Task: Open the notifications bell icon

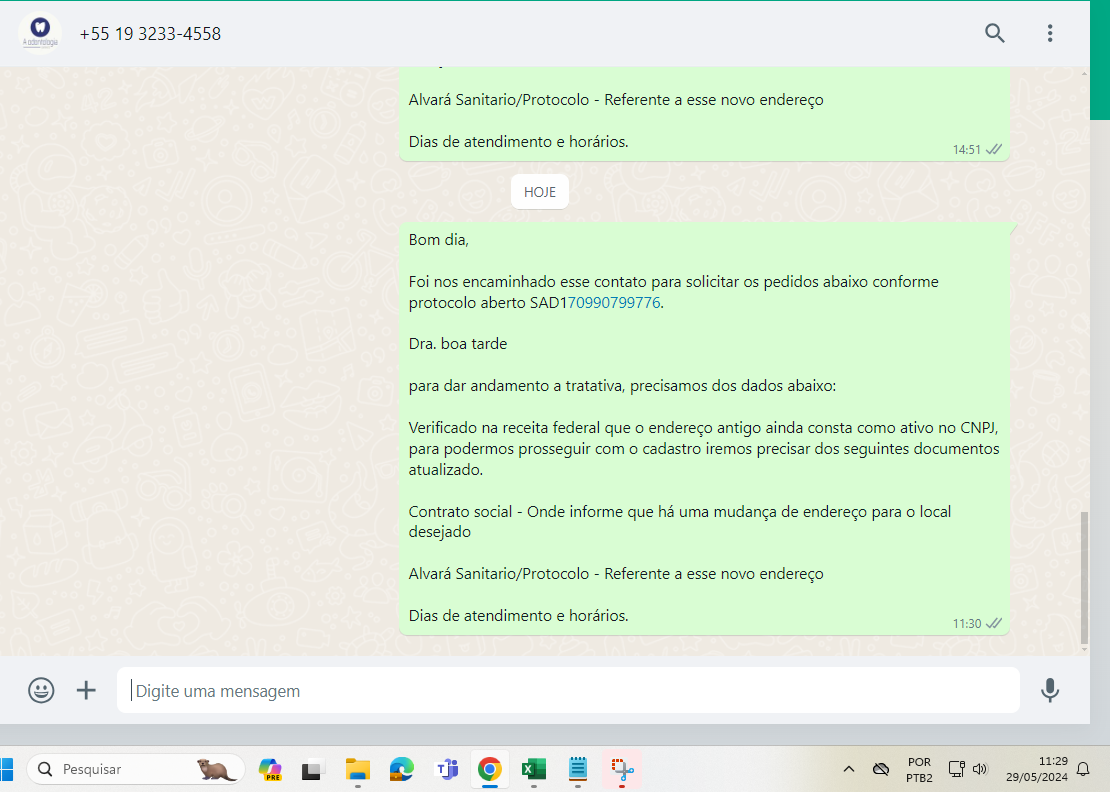Action: [1083, 769]
